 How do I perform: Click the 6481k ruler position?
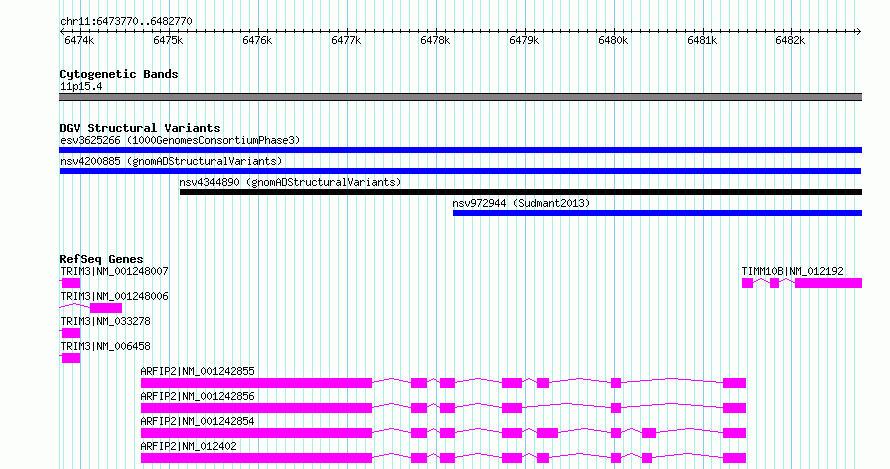pos(702,40)
